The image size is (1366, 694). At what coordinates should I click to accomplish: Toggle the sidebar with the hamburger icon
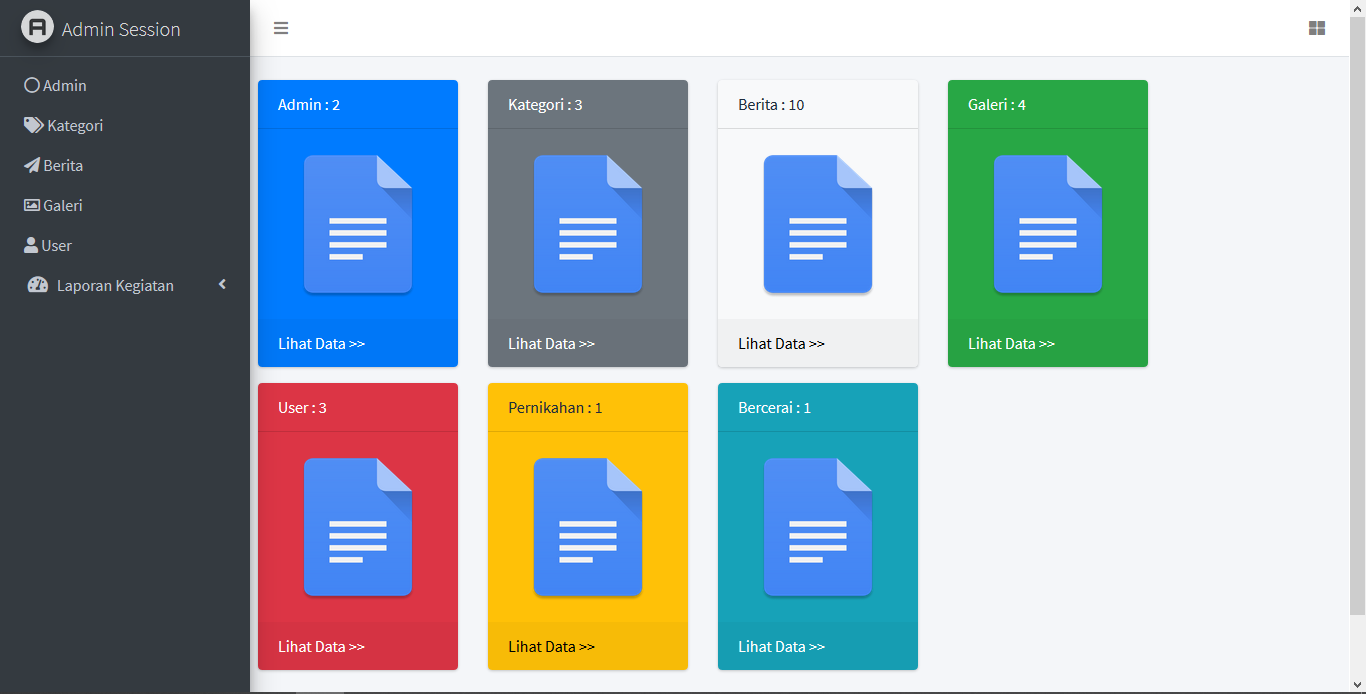coord(281,28)
